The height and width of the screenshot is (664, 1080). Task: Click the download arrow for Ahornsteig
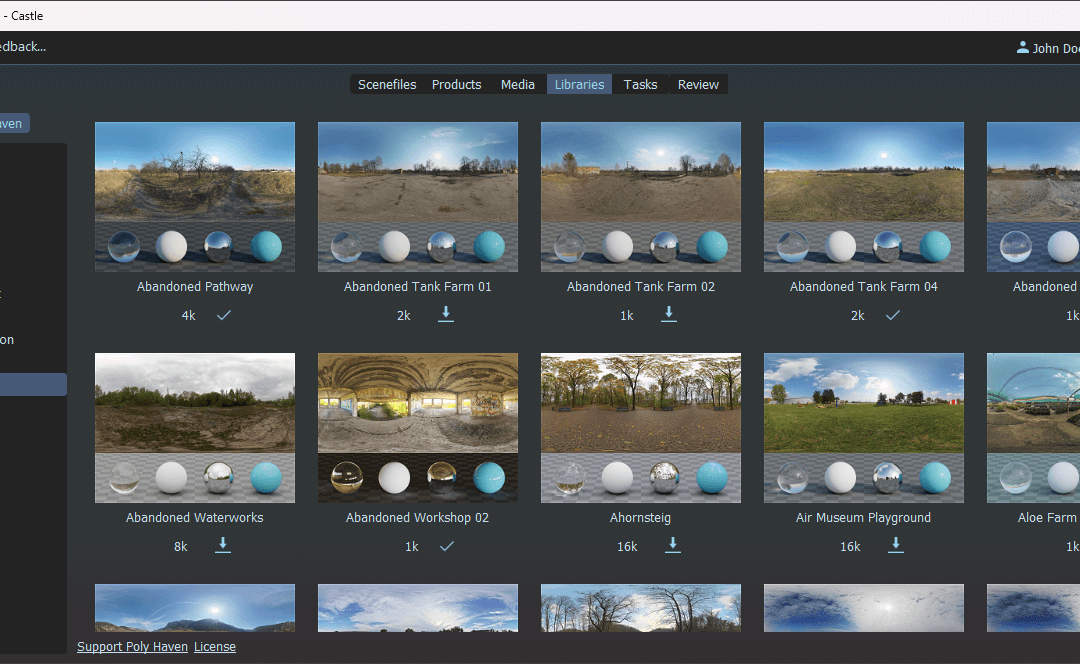click(x=673, y=545)
